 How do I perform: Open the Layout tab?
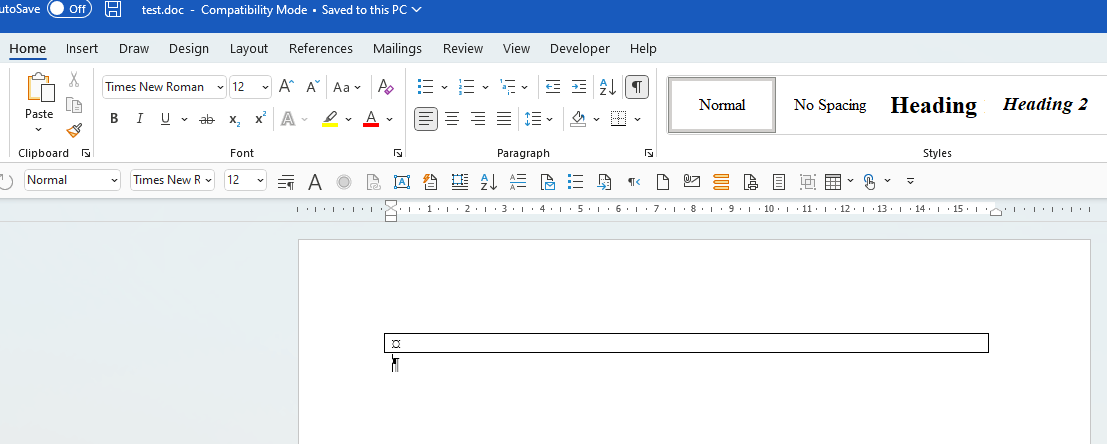coord(249,49)
